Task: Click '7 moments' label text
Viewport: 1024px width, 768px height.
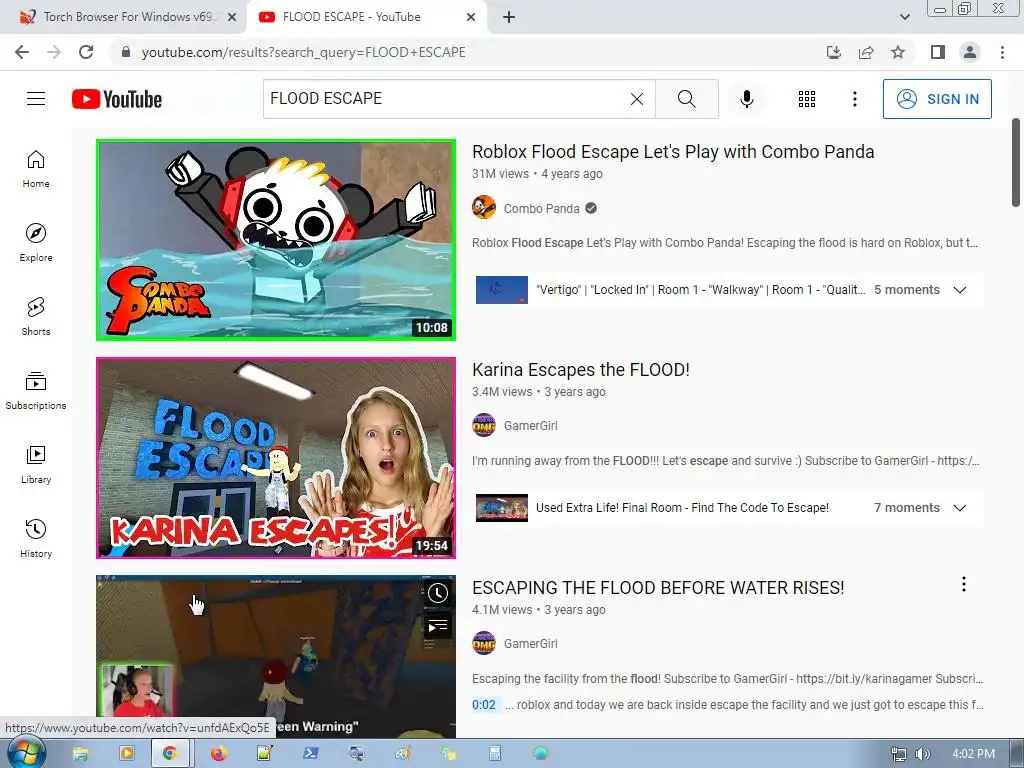Action: click(x=906, y=508)
